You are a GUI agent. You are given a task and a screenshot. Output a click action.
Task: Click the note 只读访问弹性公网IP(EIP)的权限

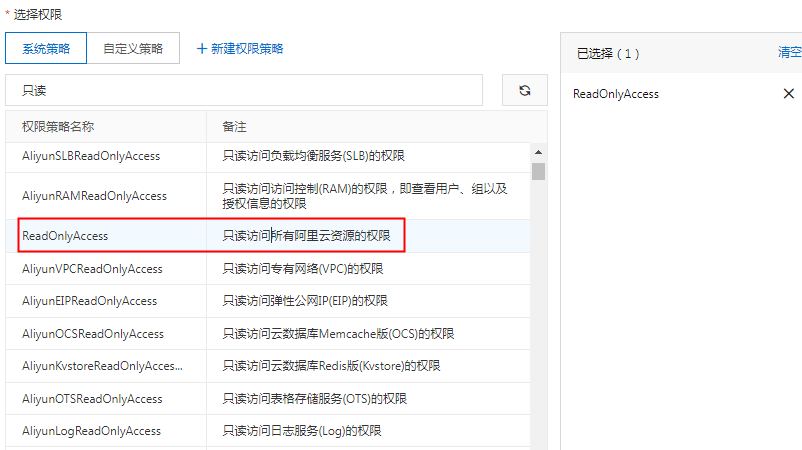click(x=305, y=301)
